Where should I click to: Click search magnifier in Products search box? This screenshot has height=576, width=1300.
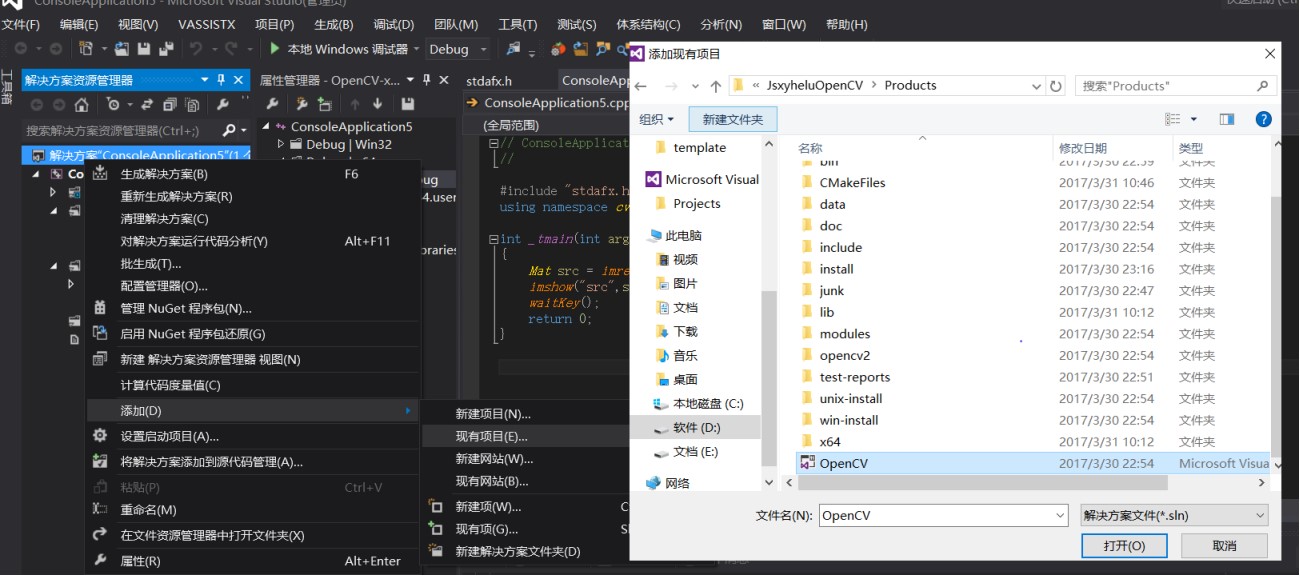[x=1262, y=86]
